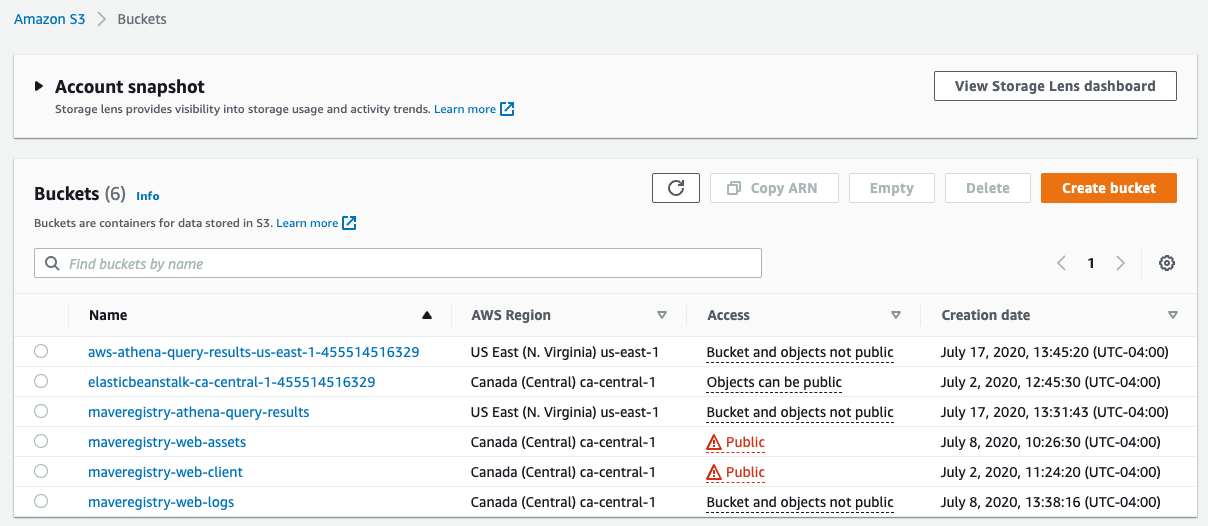Select aws-athena-query-results bucket radio button
1208x526 pixels.
(41, 351)
